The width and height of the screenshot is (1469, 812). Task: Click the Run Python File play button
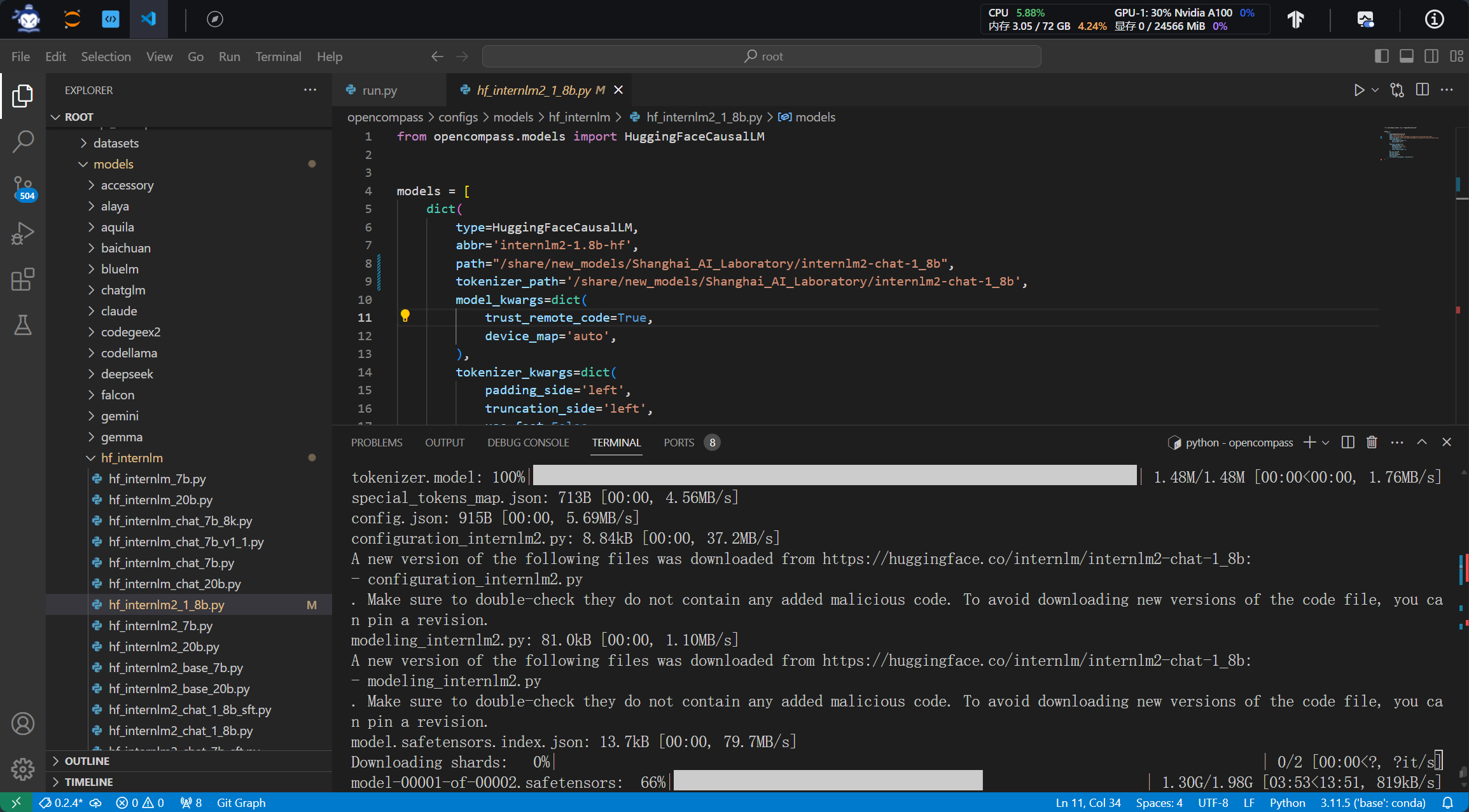pos(1359,90)
